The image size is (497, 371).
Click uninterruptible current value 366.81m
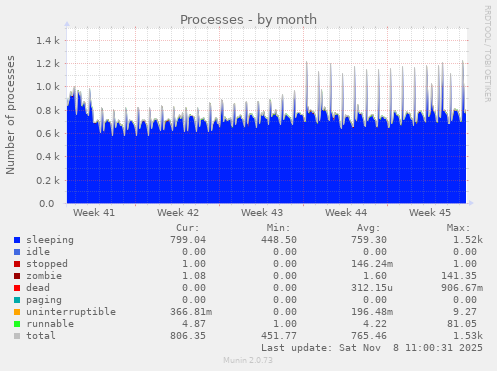(191, 312)
